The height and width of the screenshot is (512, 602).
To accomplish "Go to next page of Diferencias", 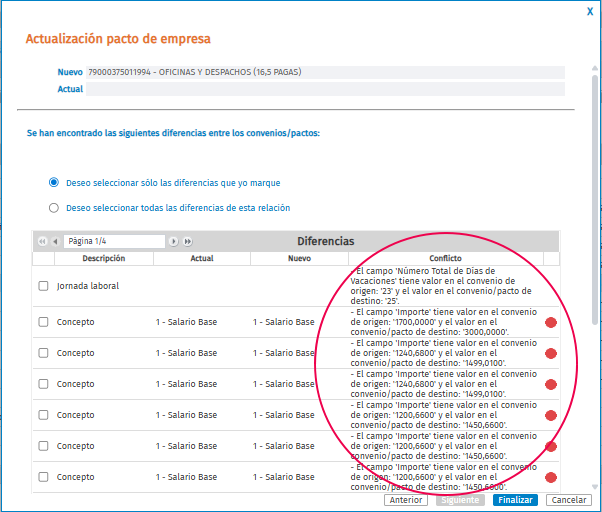I will click(174, 241).
